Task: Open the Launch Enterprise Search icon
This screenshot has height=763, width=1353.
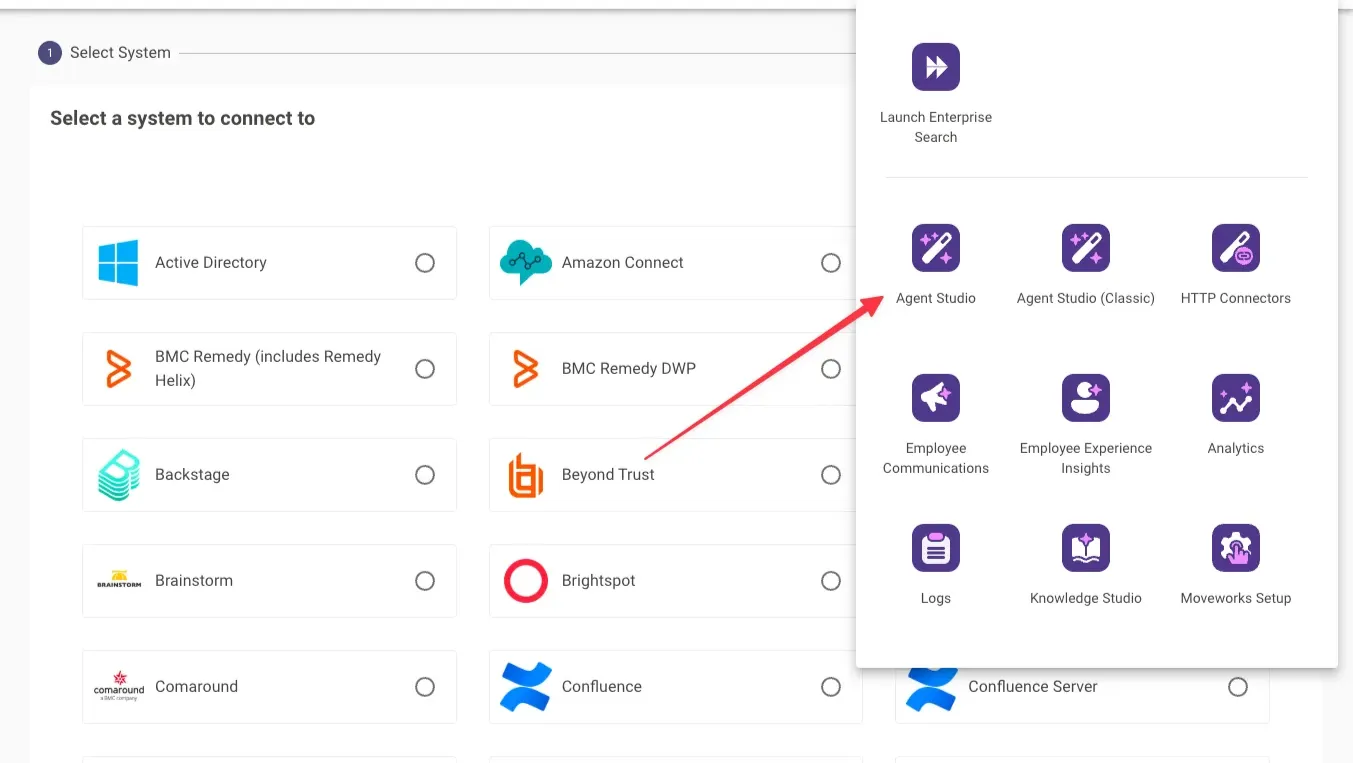Action: tap(936, 67)
